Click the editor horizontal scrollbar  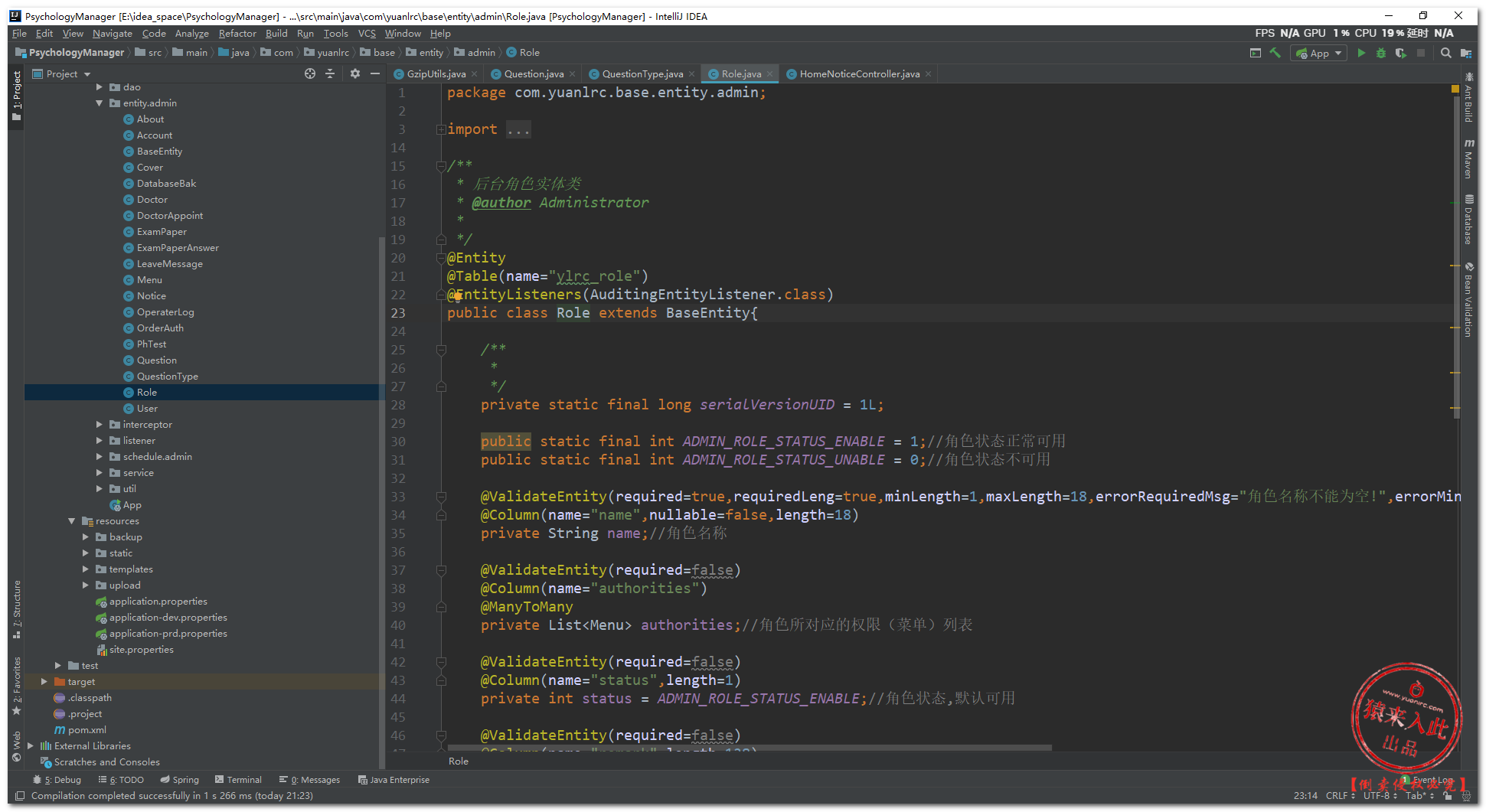point(750,748)
